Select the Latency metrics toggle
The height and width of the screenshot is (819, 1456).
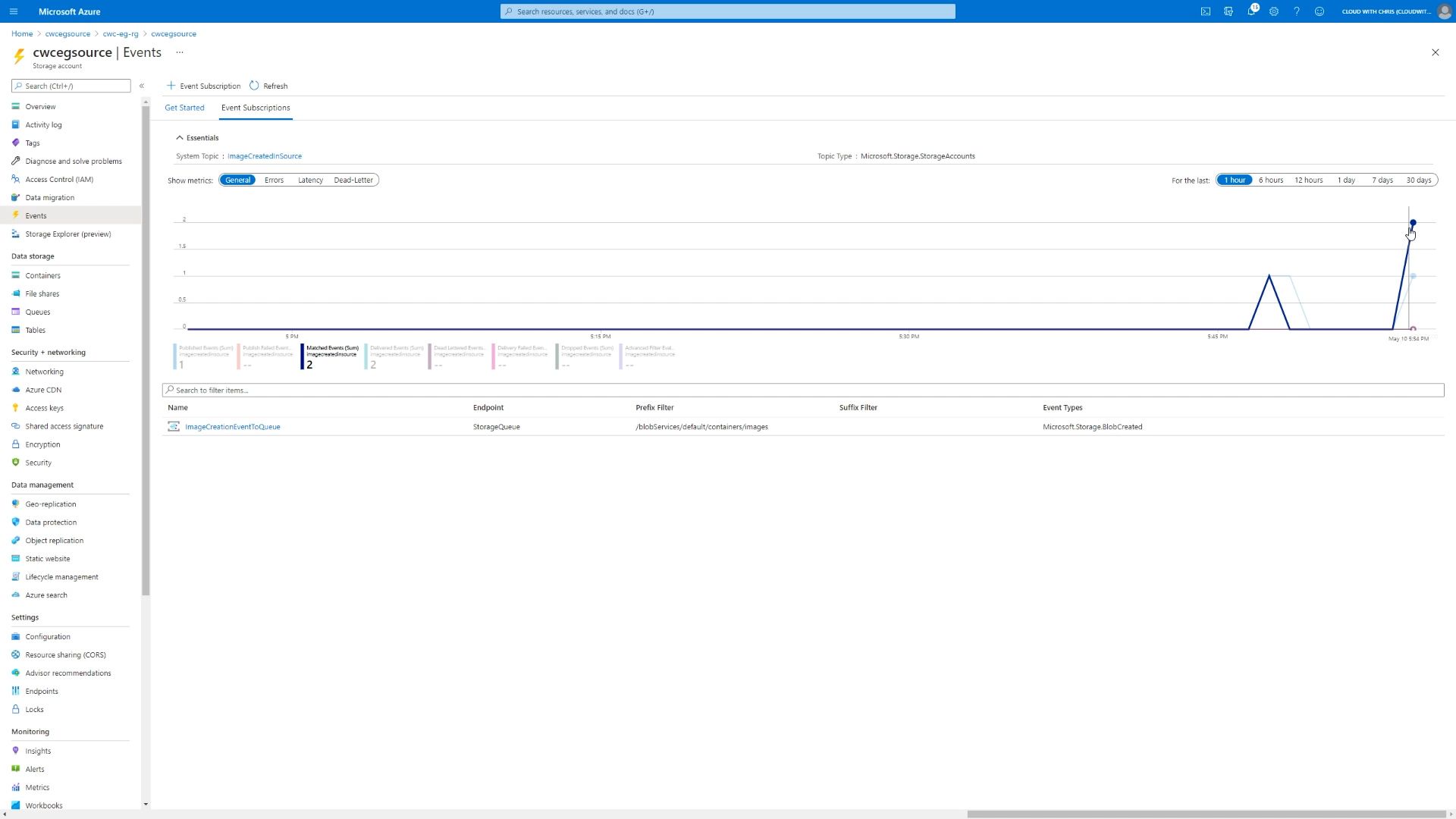coord(309,180)
